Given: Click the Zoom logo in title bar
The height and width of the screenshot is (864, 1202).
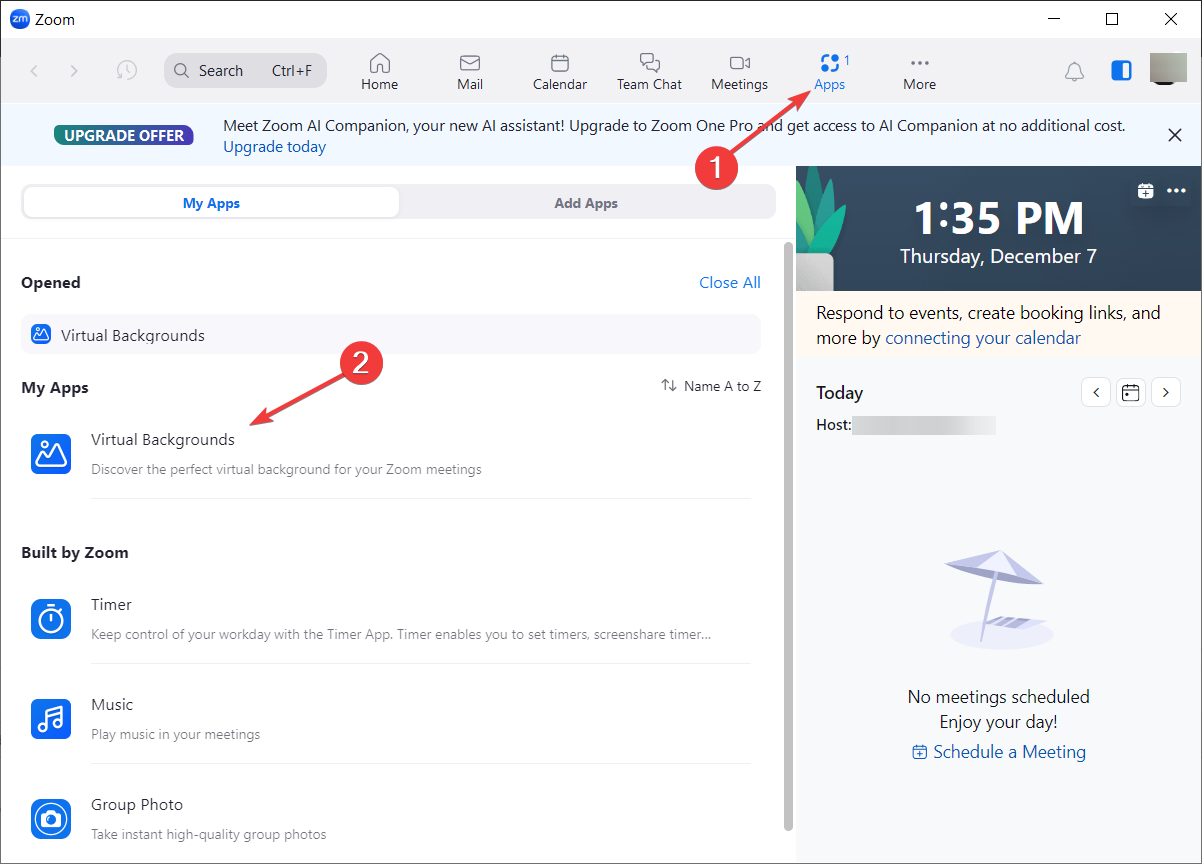Looking at the screenshot, I should [x=19, y=19].
